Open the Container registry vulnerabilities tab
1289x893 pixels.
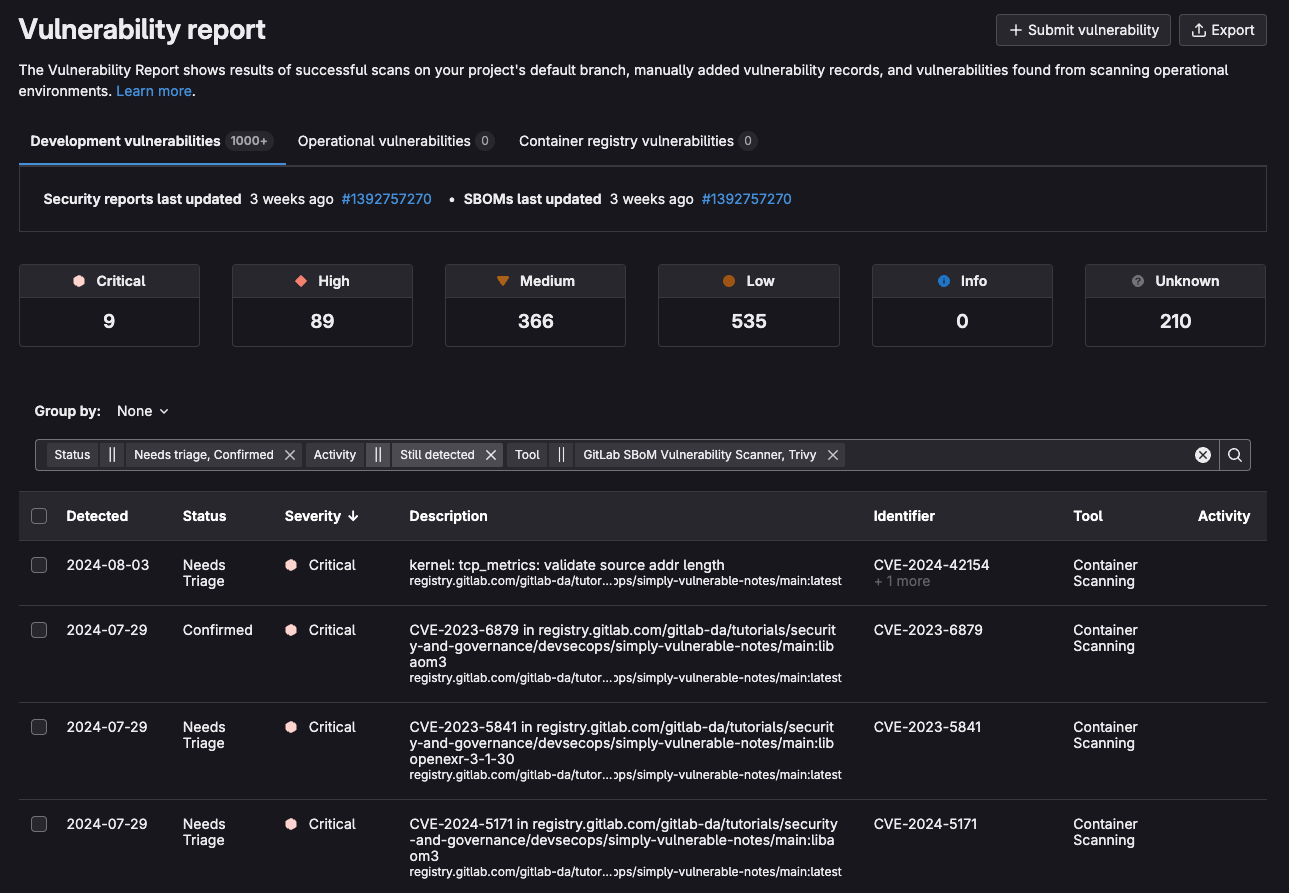pyautogui.click(x=625, y=141)
